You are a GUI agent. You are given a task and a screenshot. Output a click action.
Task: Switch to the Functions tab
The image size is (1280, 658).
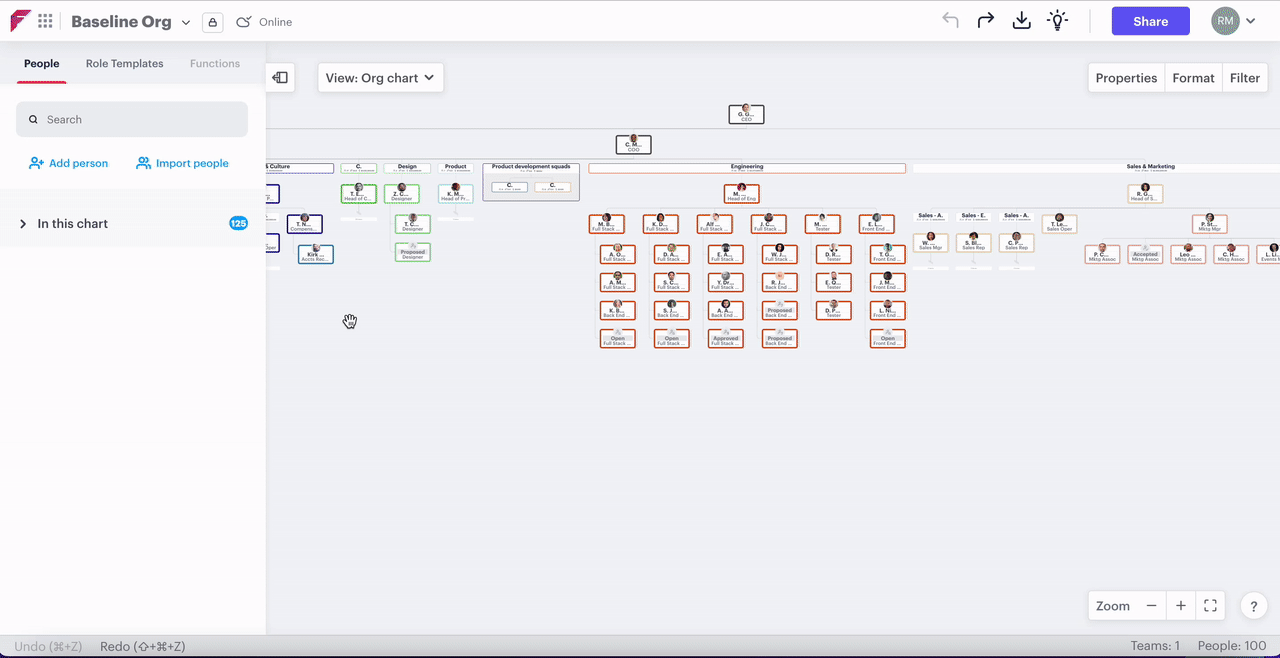click(215, 63)
